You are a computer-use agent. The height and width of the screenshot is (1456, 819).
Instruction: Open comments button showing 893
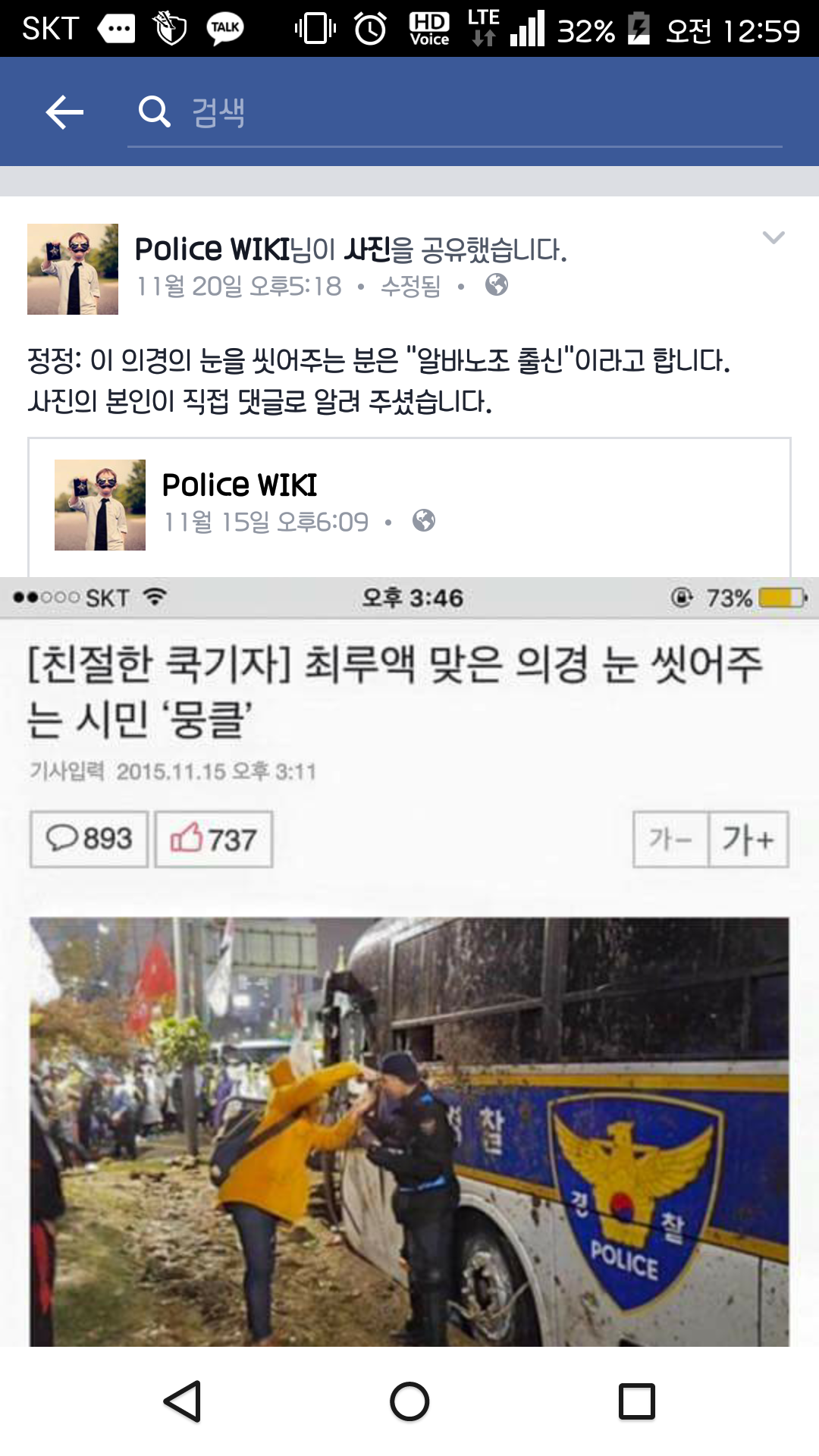89,839
